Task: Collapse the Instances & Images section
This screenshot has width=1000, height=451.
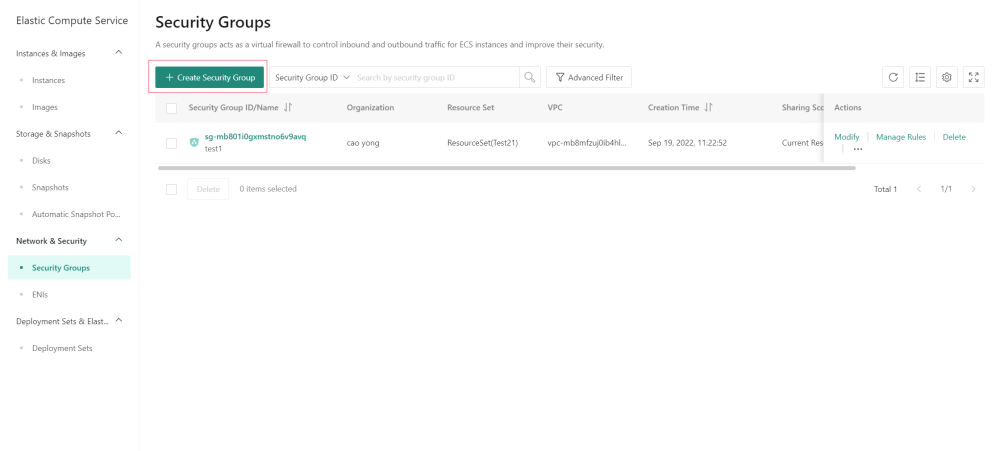Action: 119,53
